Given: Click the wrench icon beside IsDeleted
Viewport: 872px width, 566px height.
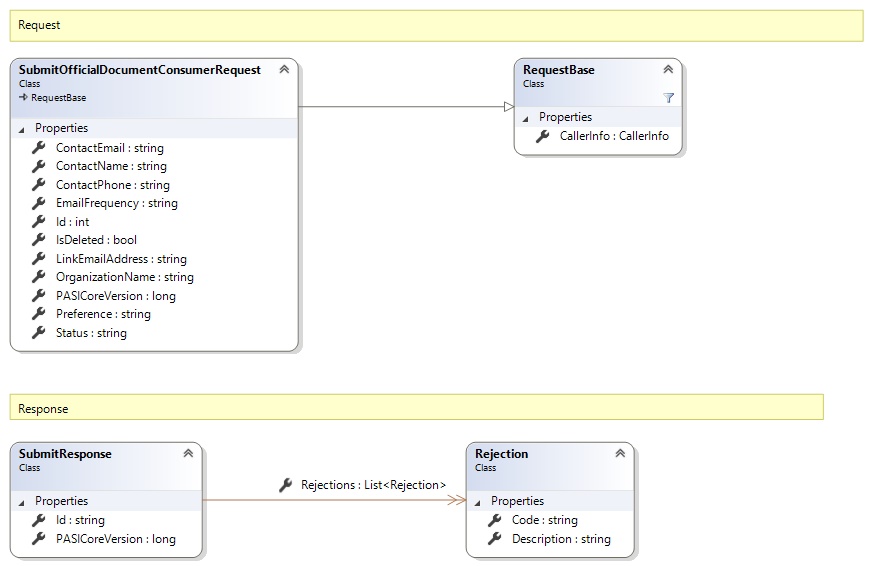Looking at the screenshot, I should click(39, 240).
